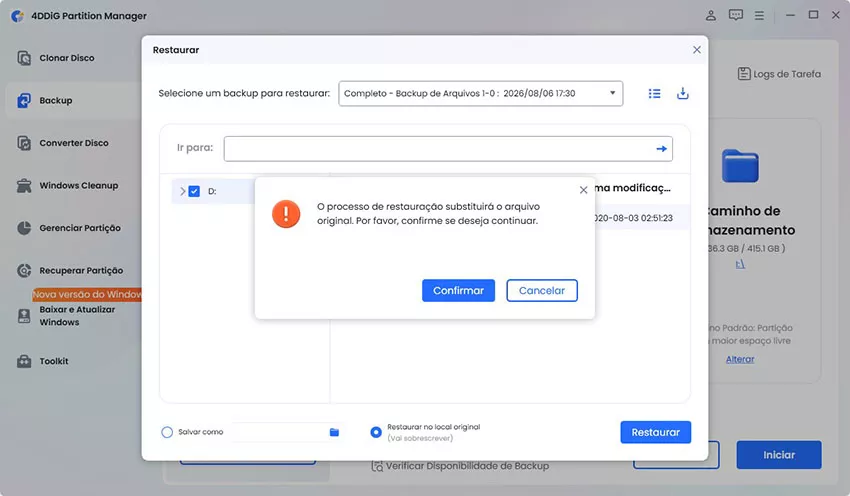
Task: Select Restaurar no local original option
Action: (x=376, y=432)
